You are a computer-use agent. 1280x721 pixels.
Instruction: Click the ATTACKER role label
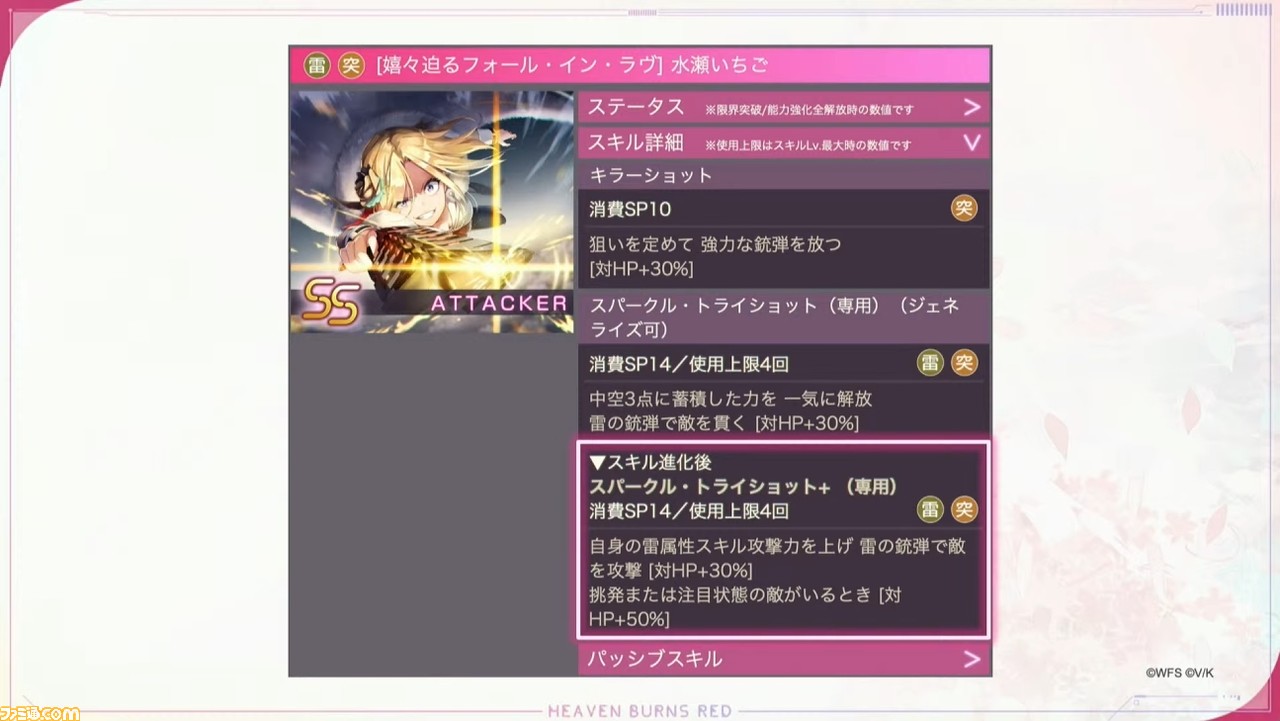(498, 303)
